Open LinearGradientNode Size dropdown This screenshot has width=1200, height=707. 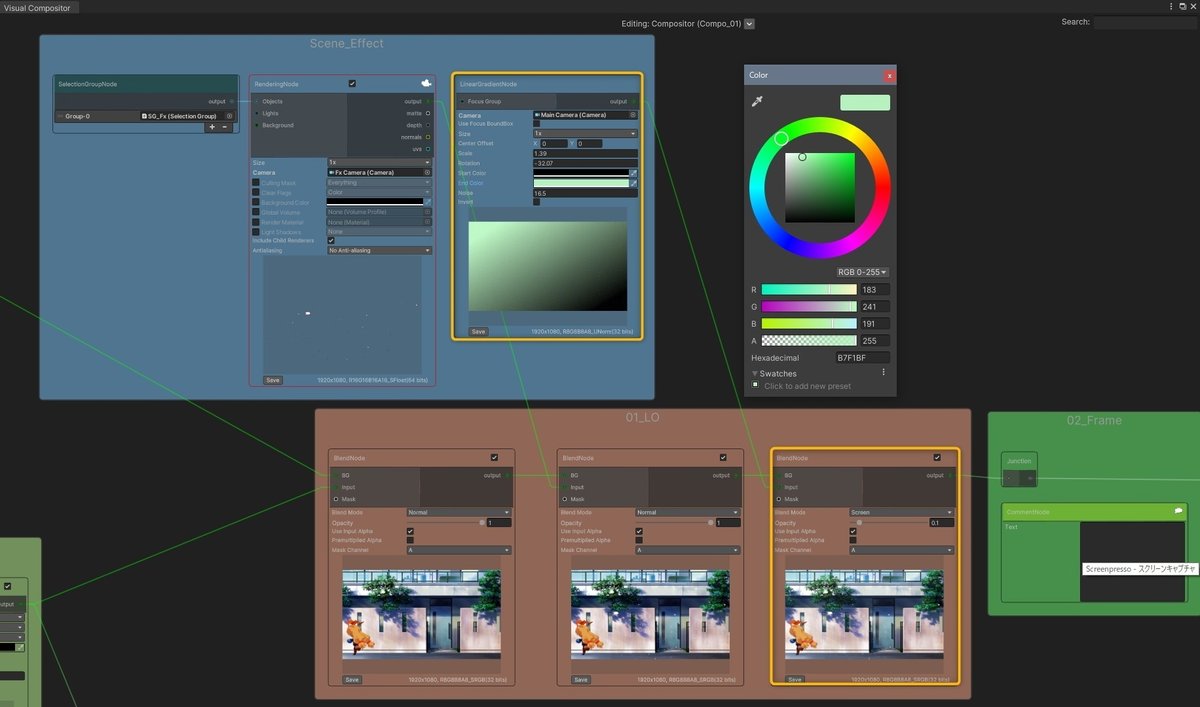(x=585, y=133)
